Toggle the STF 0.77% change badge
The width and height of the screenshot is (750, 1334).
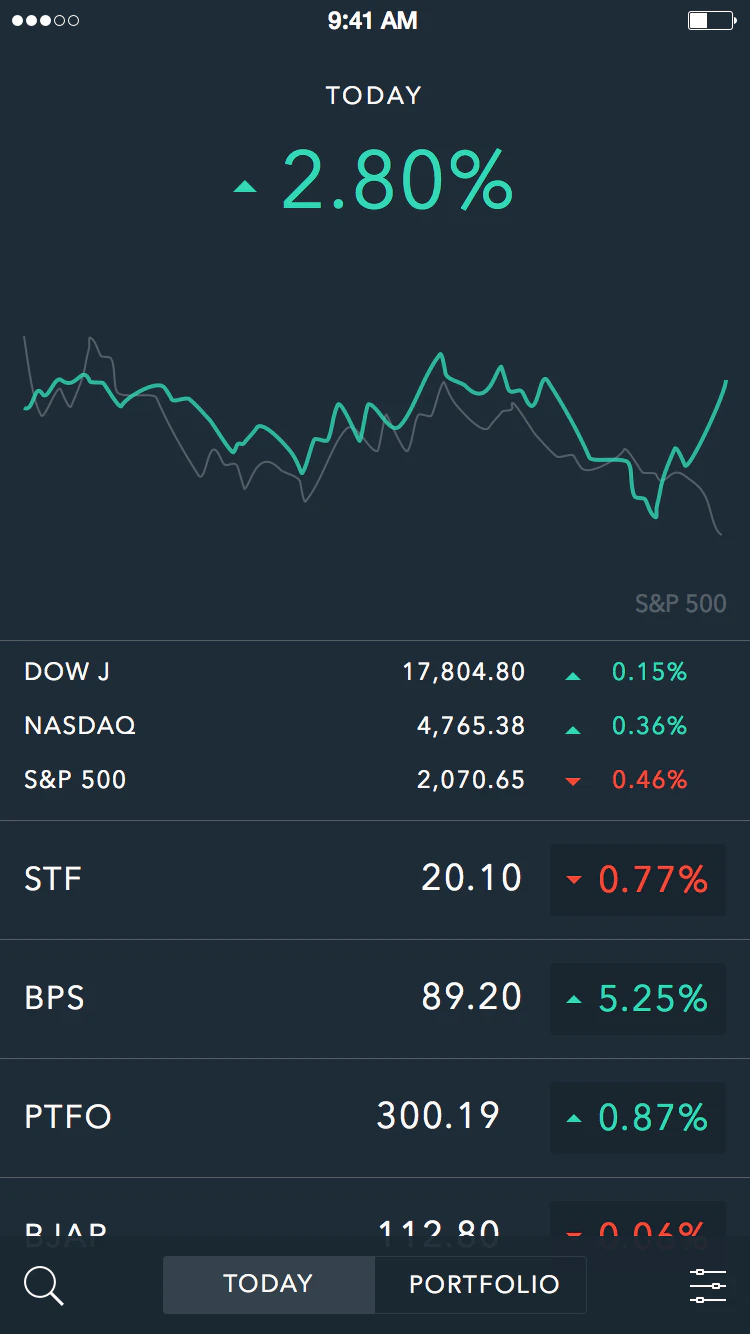click(638, 880)
